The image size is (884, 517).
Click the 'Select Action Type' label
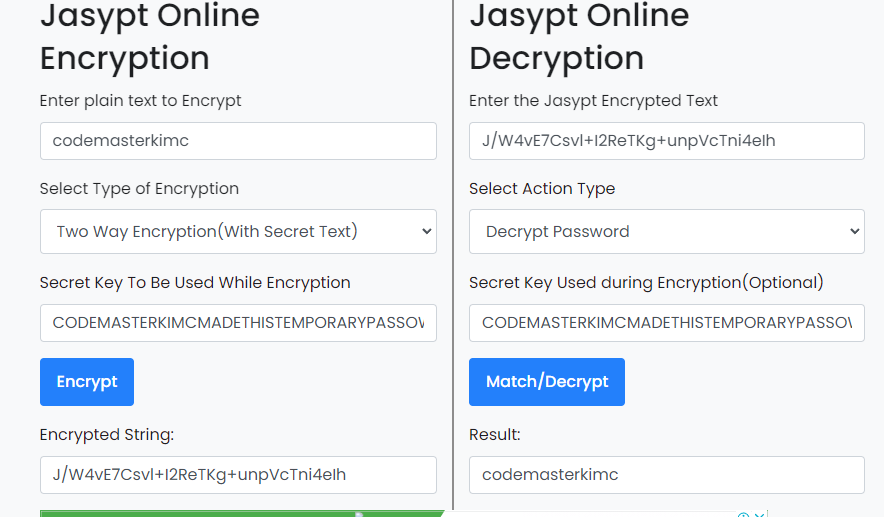click(x=542, y=189)
